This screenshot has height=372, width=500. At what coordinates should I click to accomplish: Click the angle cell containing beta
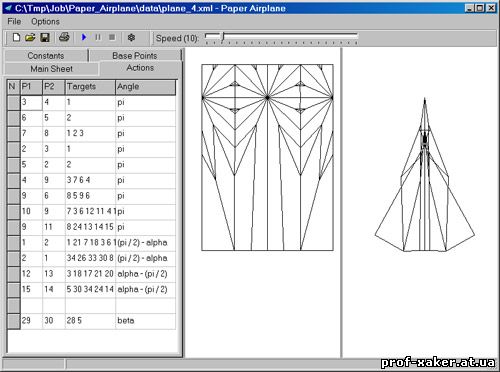pos(145,321)
